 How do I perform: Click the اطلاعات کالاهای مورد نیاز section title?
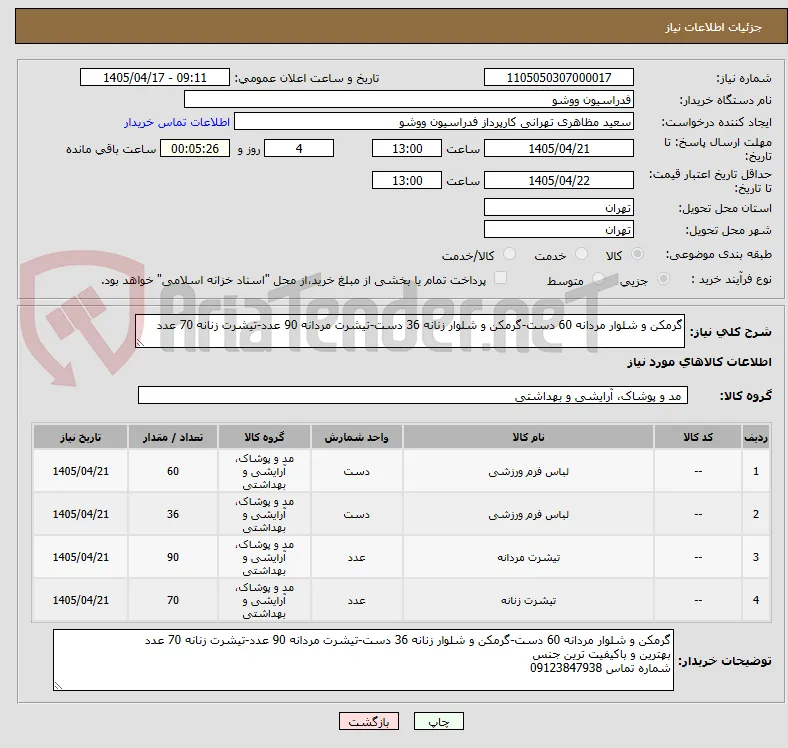point(699,362)
